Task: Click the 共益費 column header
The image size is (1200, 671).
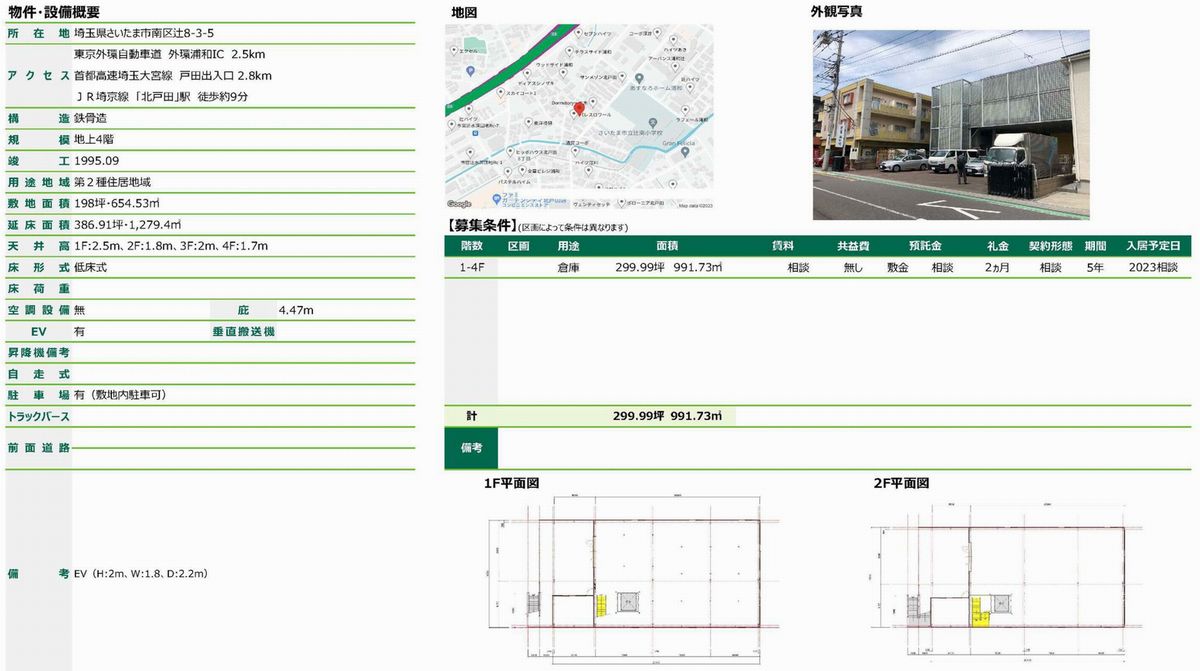Action: 853,246
